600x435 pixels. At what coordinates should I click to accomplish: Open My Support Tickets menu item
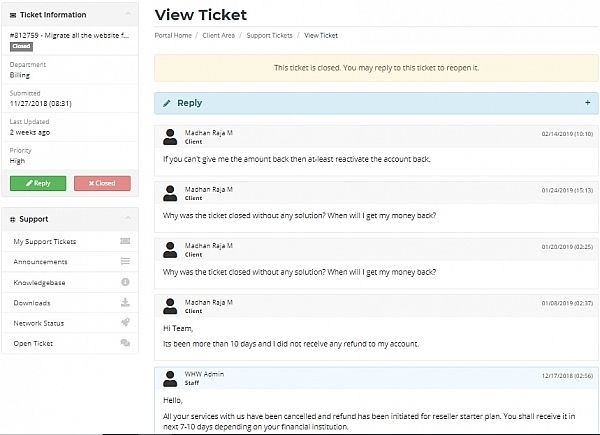click(45, 242)
